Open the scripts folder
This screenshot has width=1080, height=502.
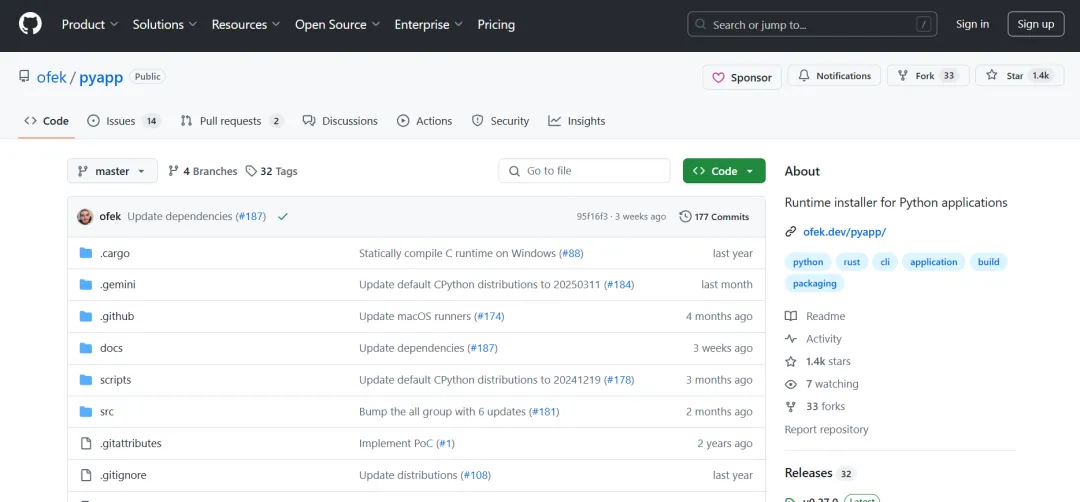coord(115,380)
